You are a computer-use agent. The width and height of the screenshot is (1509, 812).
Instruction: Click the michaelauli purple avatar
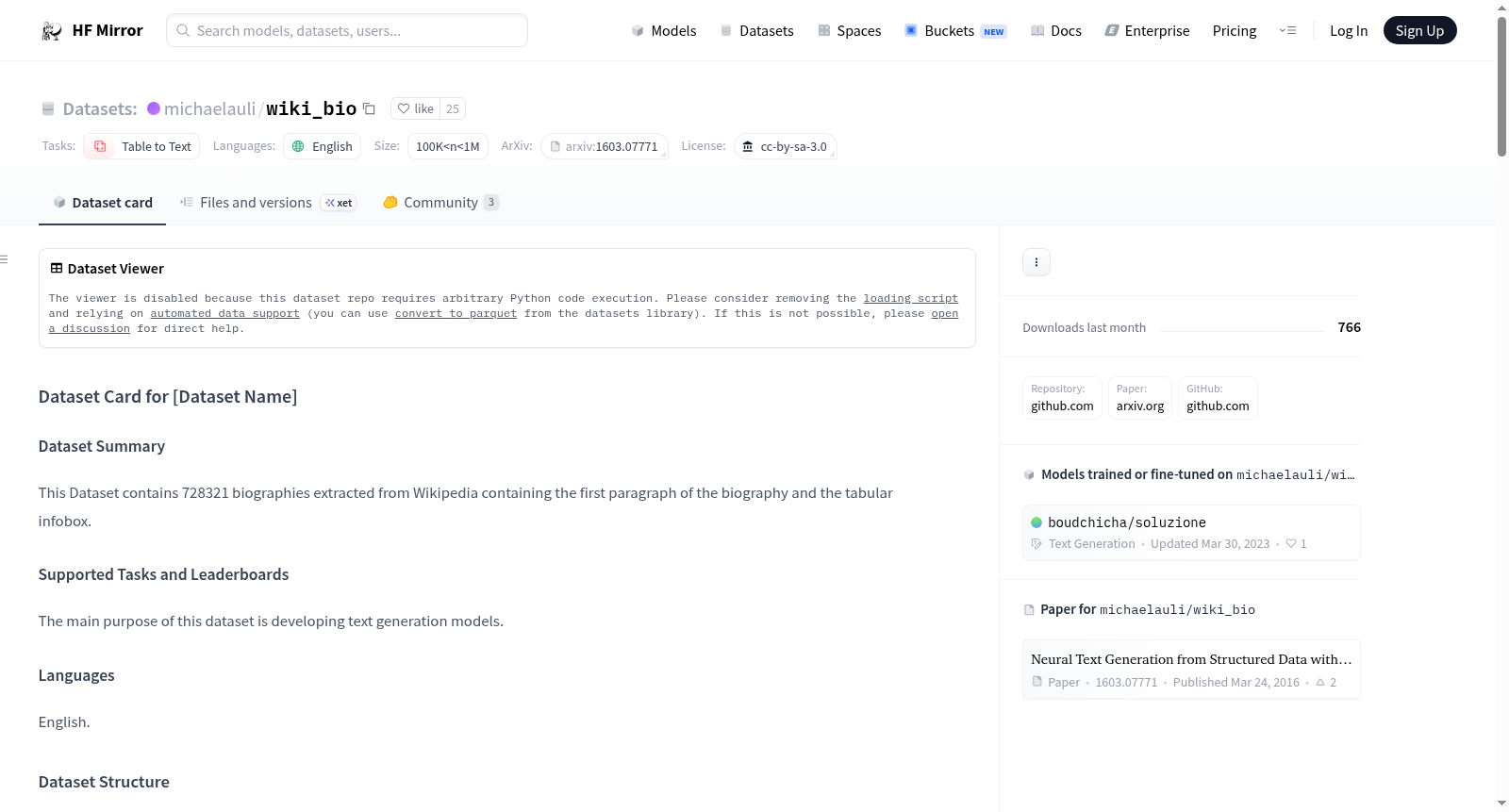(154, 108)
